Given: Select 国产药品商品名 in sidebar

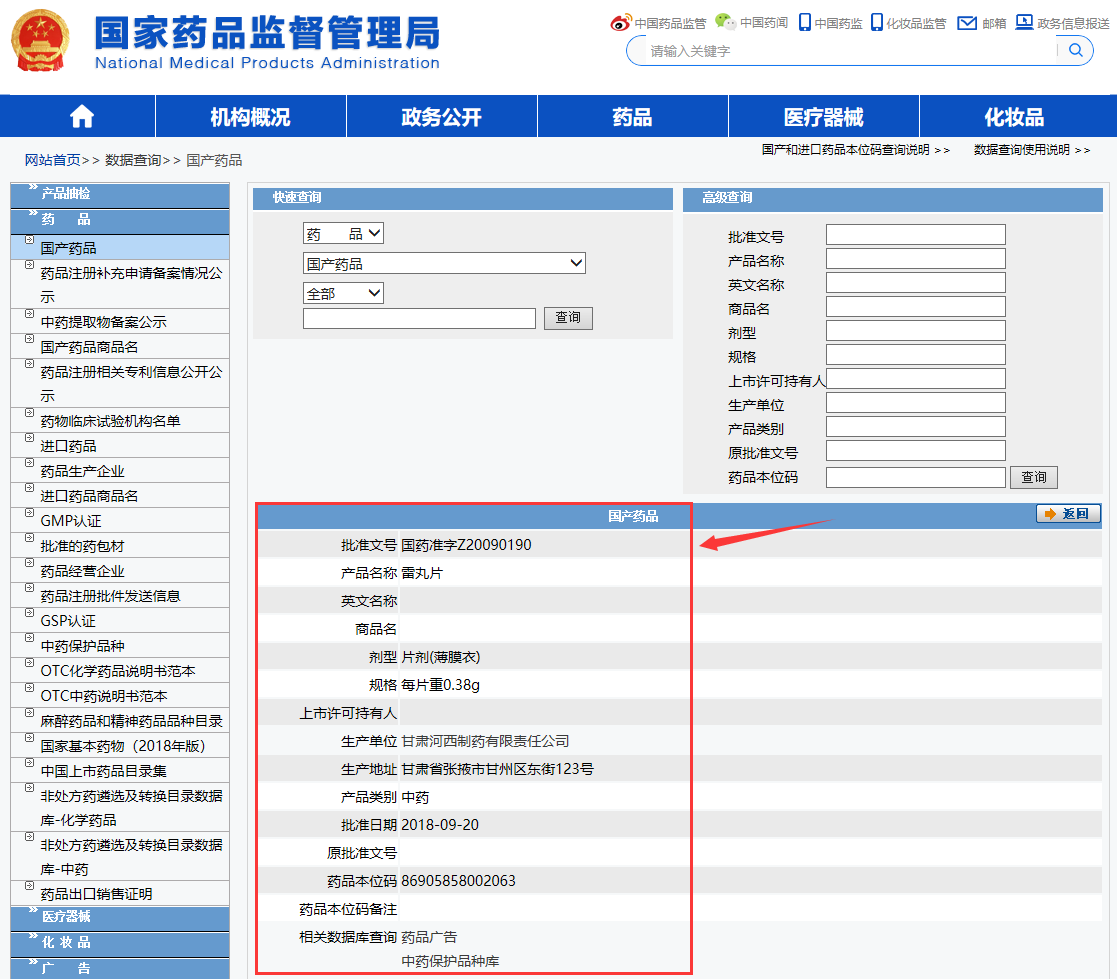Looking at the screenshot, I should [120, 347].
